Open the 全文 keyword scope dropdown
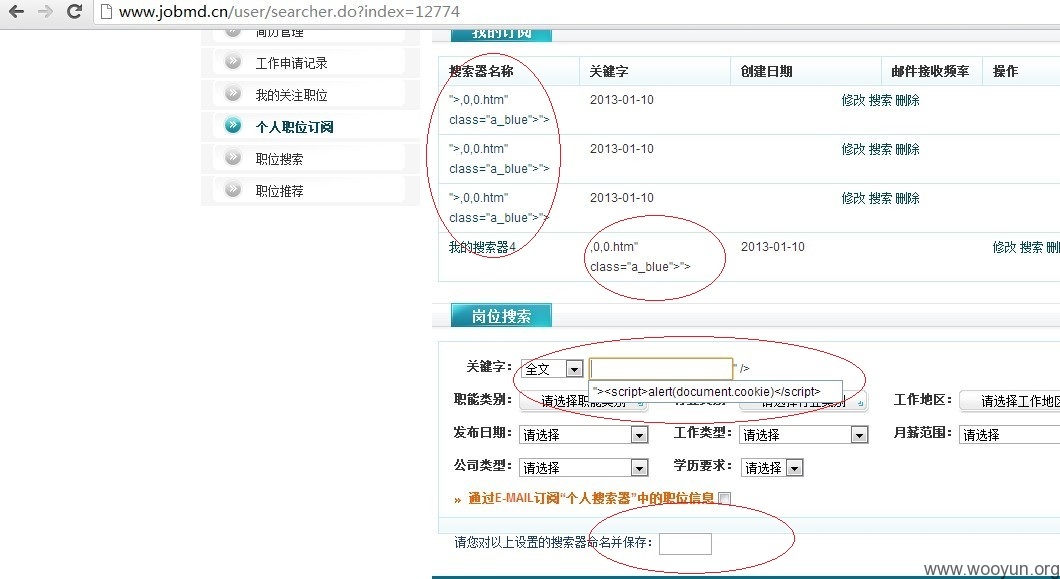1060x579 pixels. point(552,369)
